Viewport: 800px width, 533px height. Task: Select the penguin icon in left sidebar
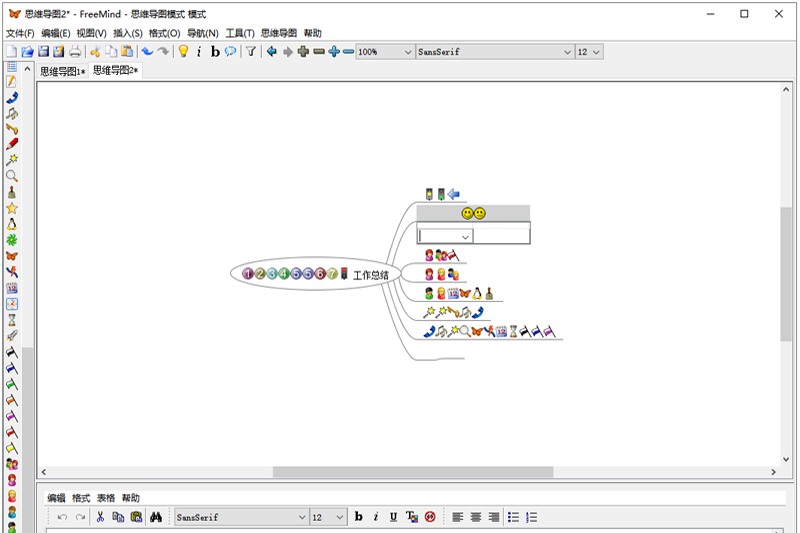tap(12, 224)
